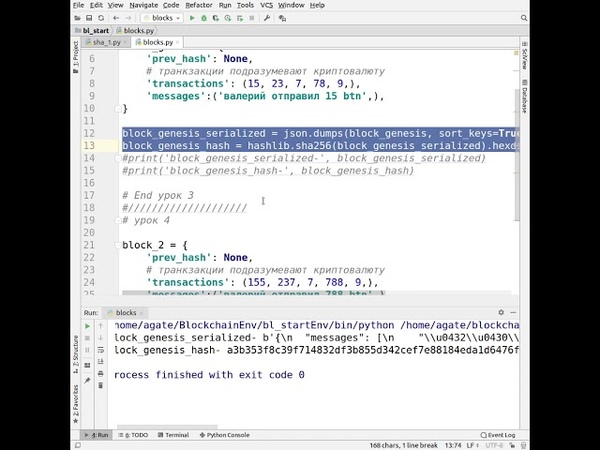Open the 'blocks' run configuration dropdown
Screen dimensions: 600x450
coord(161,17)
